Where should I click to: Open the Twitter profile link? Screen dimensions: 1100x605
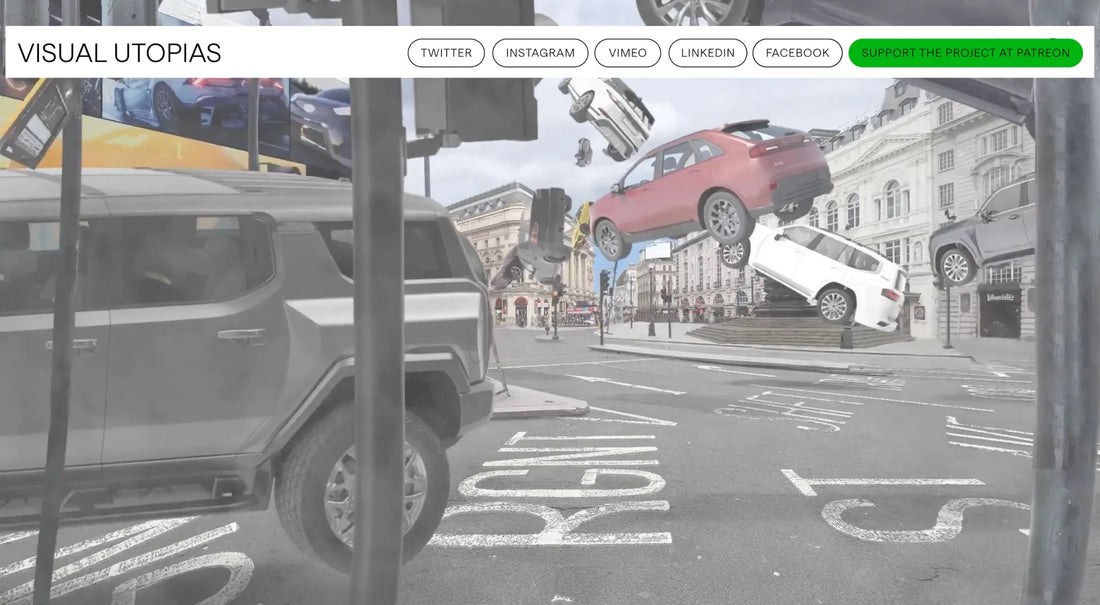[x=446, y=53]
